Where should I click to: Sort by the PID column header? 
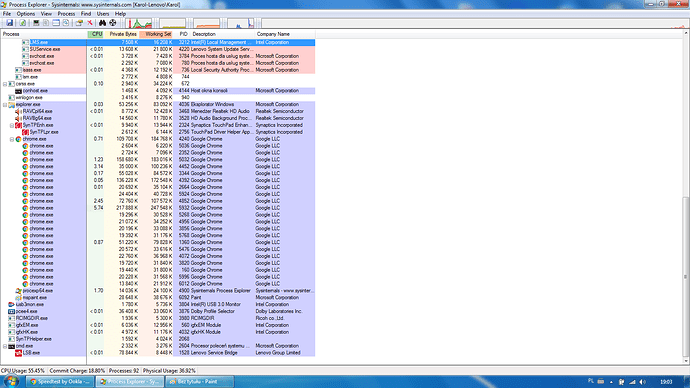(182, 34)
